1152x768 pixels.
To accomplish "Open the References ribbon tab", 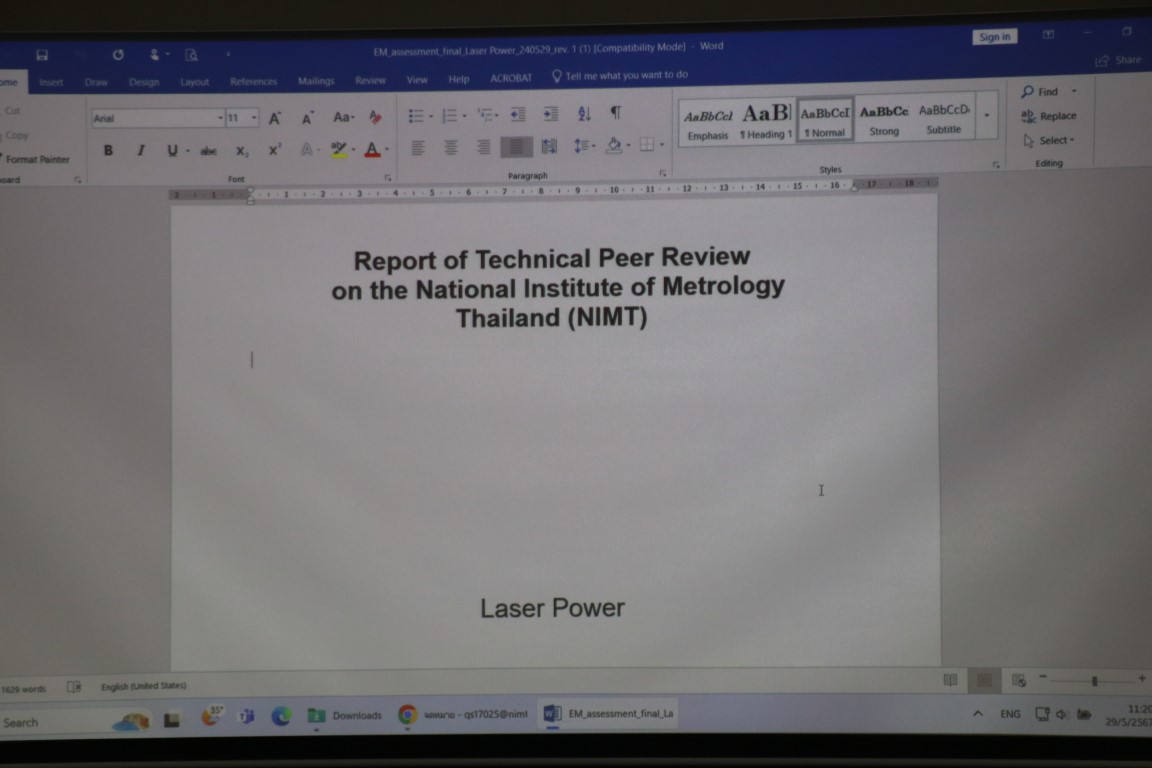I will (x=253, y=82).
